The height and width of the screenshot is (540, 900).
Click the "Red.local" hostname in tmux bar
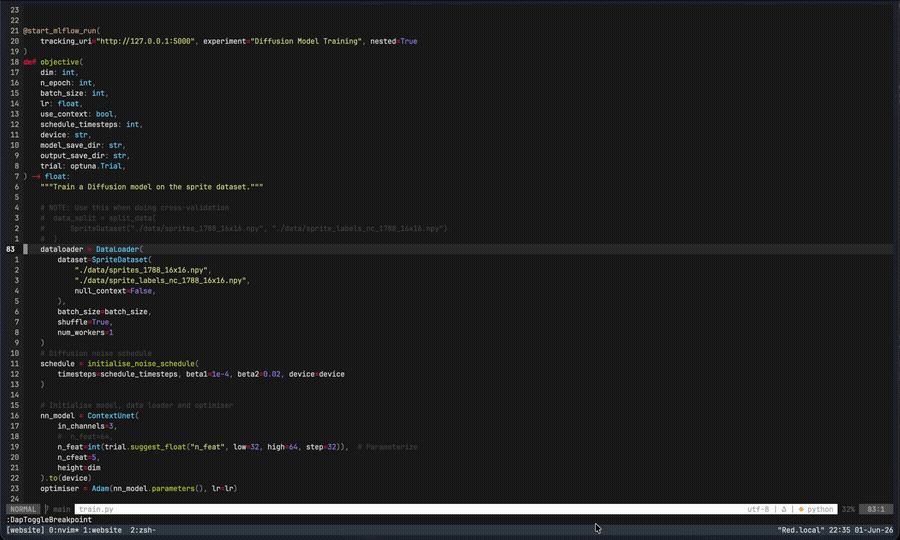(x=801, y=530)
